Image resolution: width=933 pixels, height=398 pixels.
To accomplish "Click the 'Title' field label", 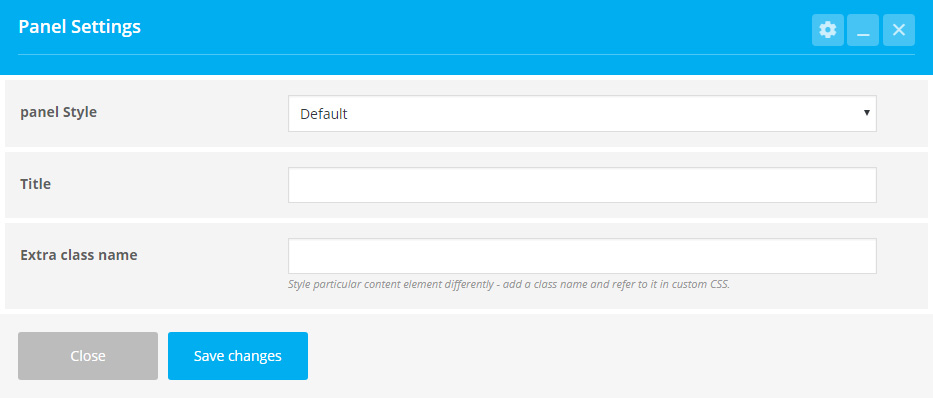I will coord(36,184).
